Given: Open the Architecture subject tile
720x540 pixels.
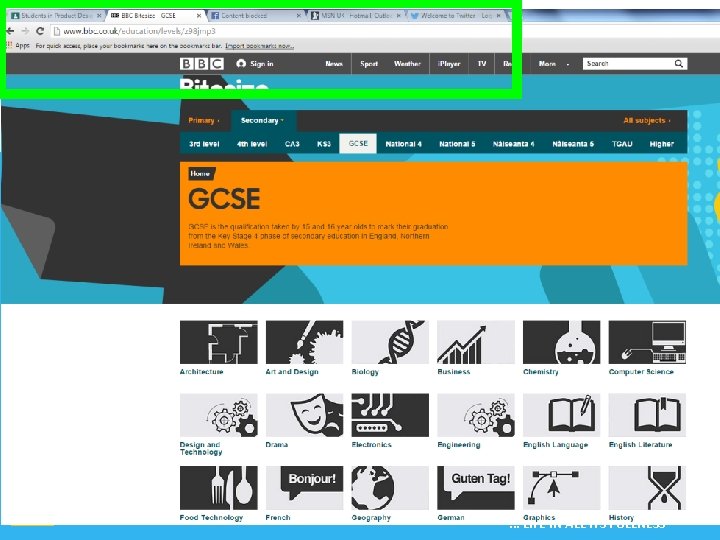Looking at the screenshot, I should click(x=219, y=342).
